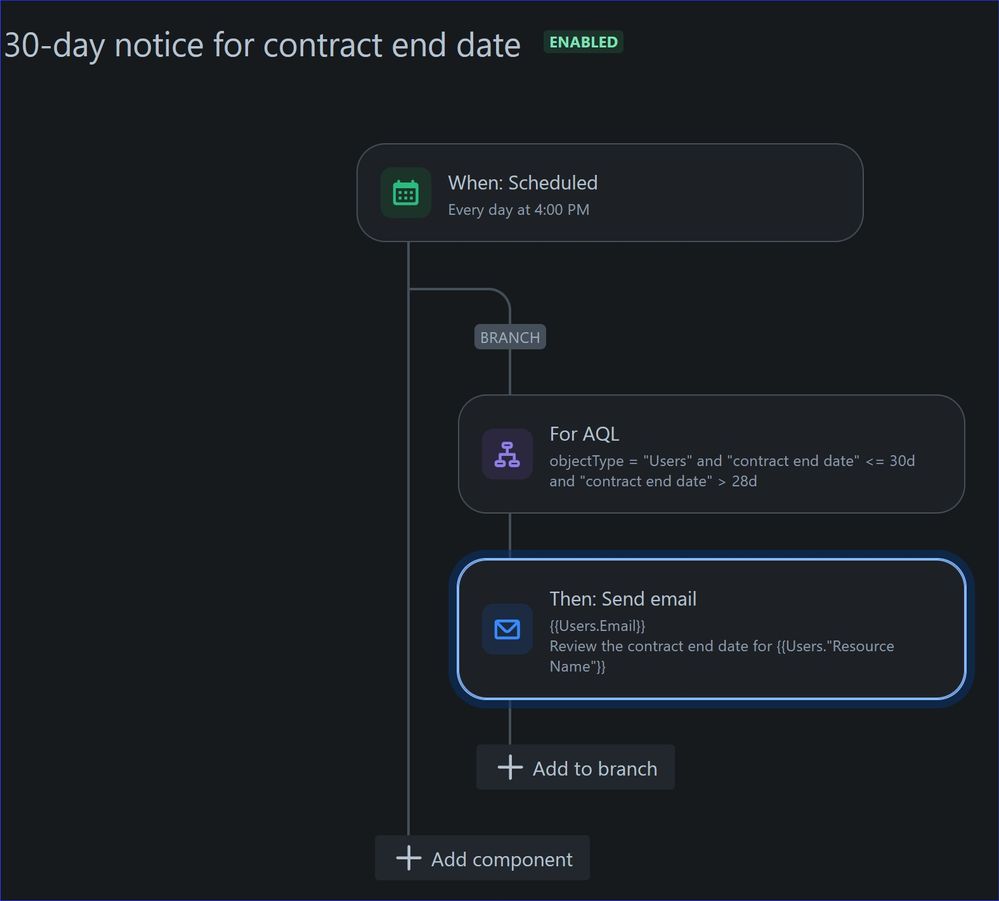Click the purple AQL branch hierarchy icon
Screen dimensions: 999x901
pyautogui.click(x=507, y=454)
